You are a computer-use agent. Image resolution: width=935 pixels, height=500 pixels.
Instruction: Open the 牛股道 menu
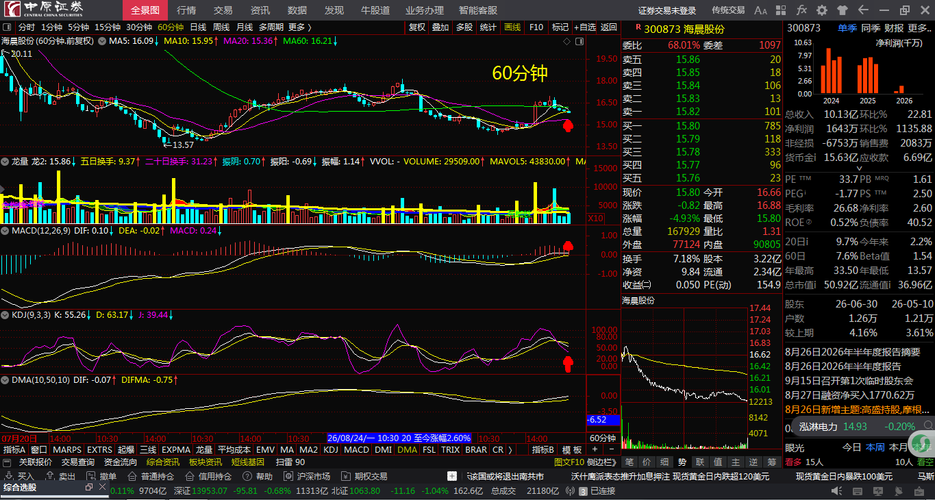(376, 10)
